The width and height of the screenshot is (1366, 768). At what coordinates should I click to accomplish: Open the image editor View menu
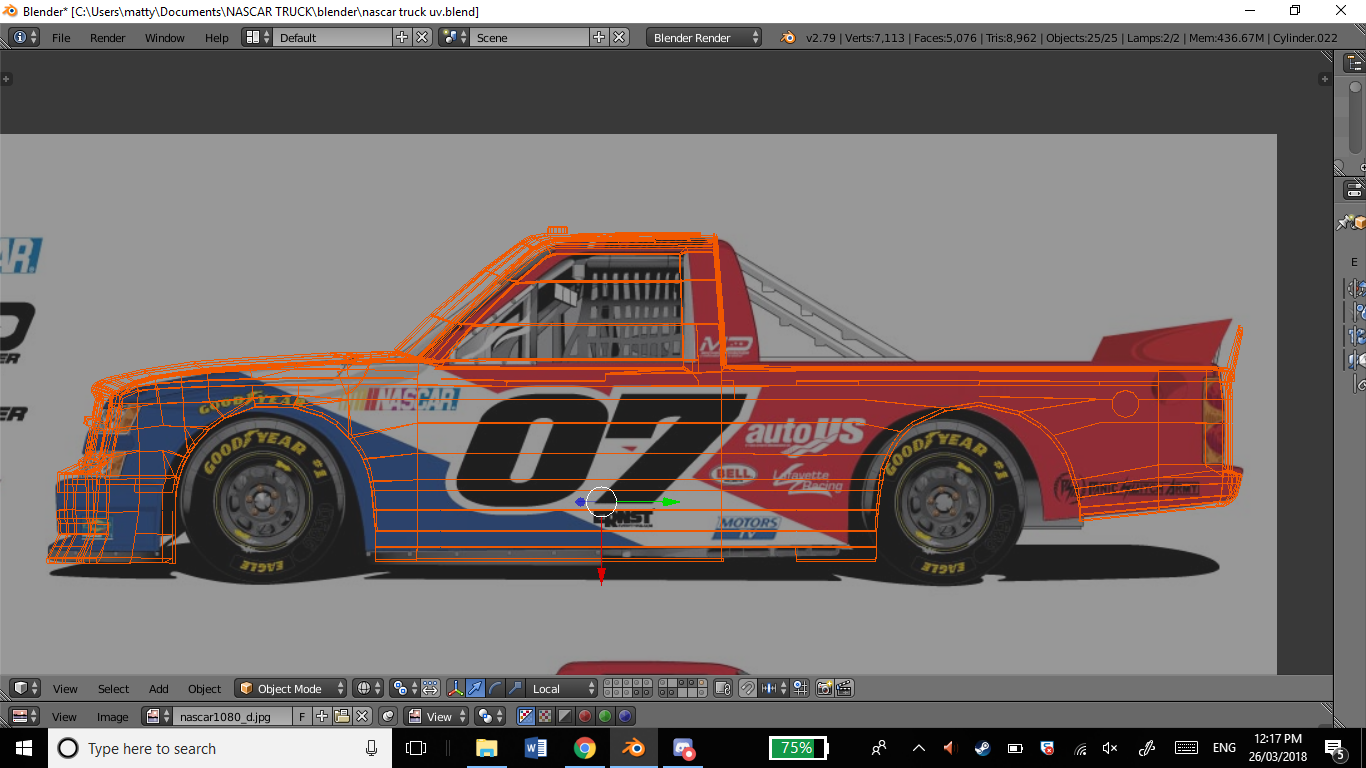point(64,716)
